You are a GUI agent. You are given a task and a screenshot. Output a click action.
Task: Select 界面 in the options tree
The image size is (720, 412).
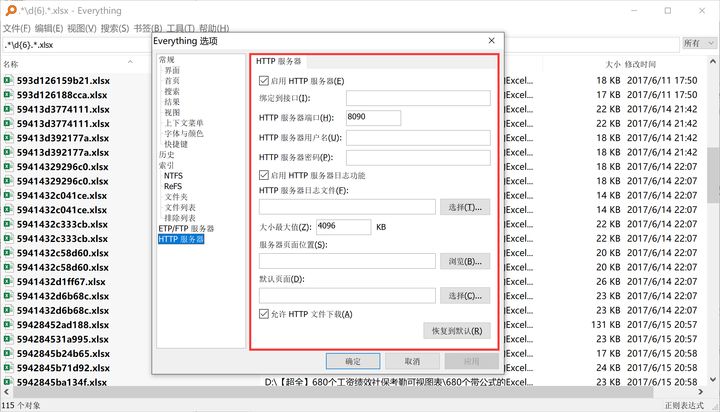coord(172,70)
